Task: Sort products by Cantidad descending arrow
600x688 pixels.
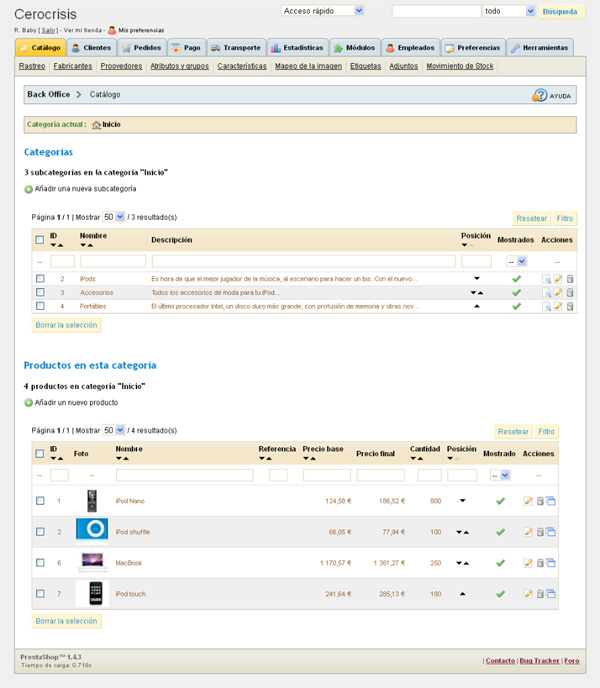Action: pyautogui.click(x=413, y=459)
